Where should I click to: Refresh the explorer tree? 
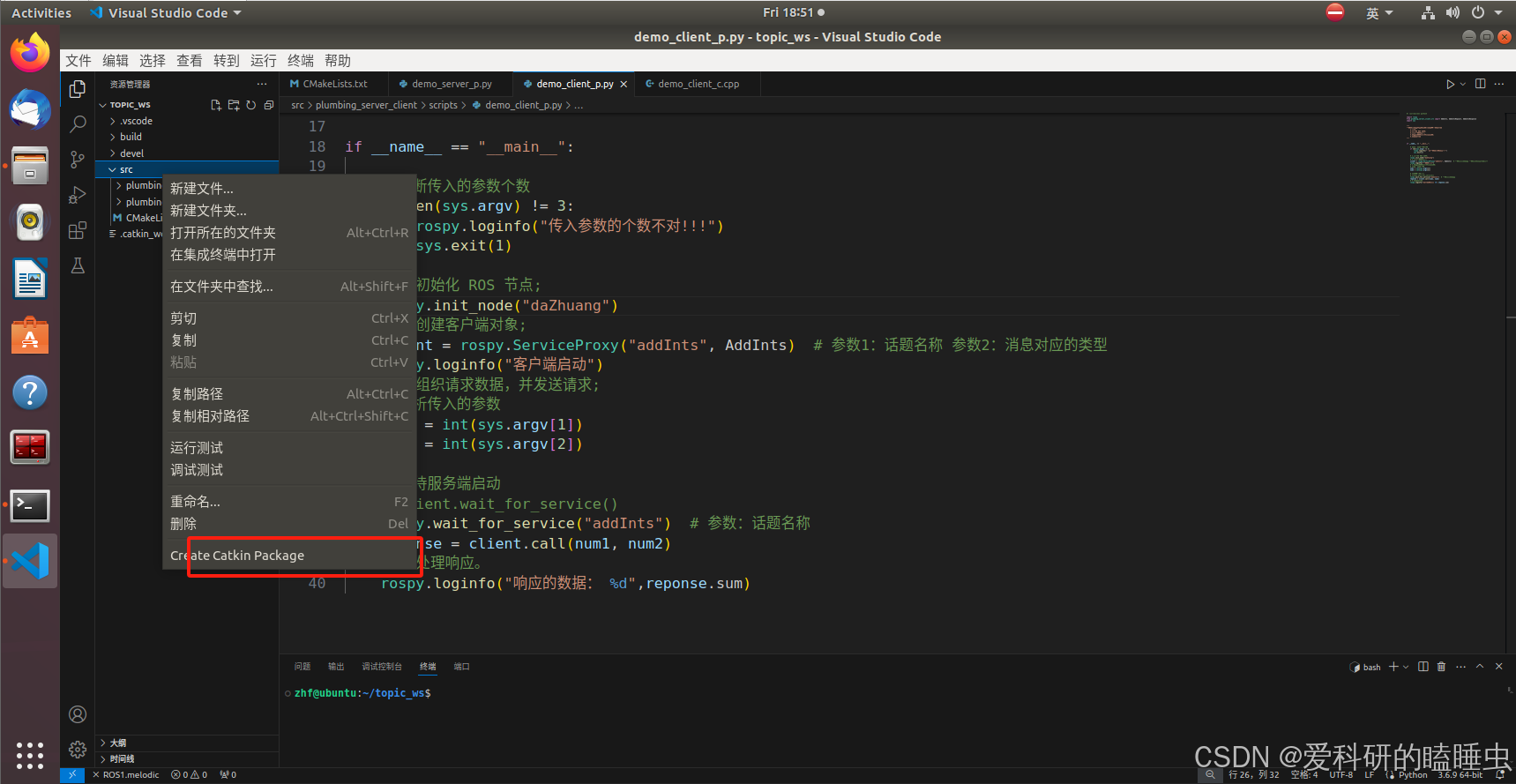click(x=251, y=105)
